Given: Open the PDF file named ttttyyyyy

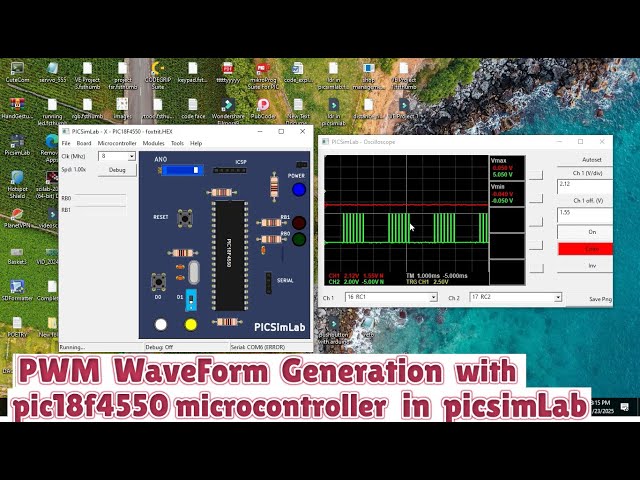Looking at the screenshot, I should [228, 72].
